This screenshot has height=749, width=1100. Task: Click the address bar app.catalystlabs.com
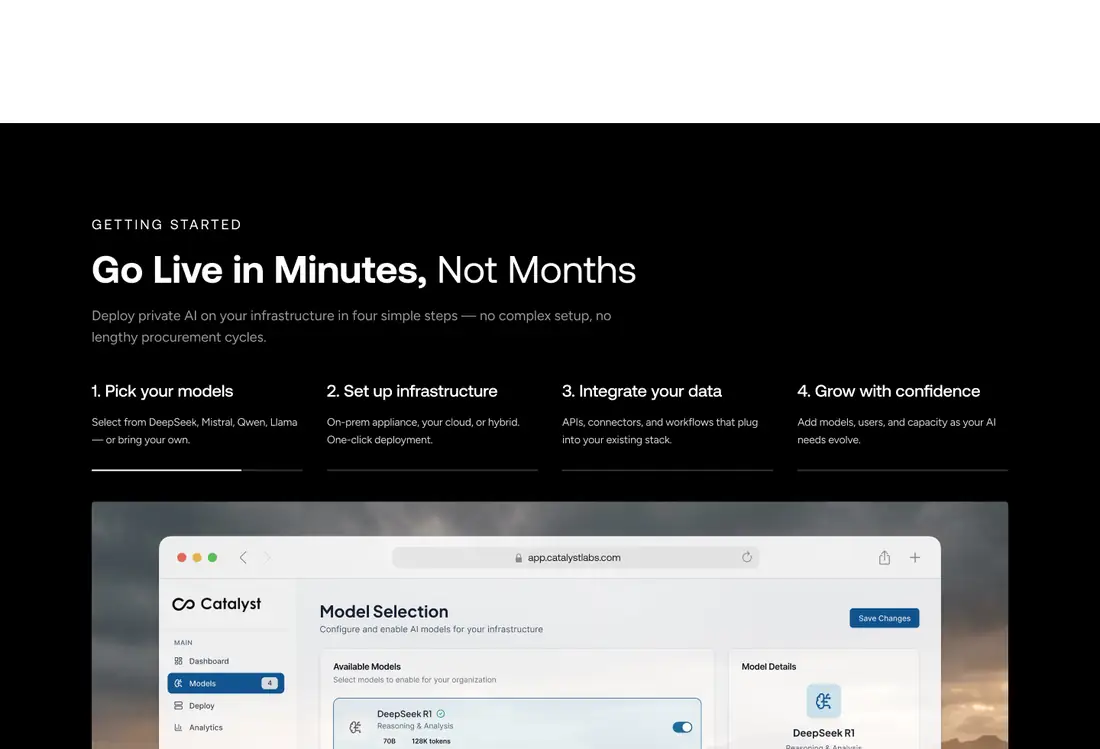coord(575,558)
